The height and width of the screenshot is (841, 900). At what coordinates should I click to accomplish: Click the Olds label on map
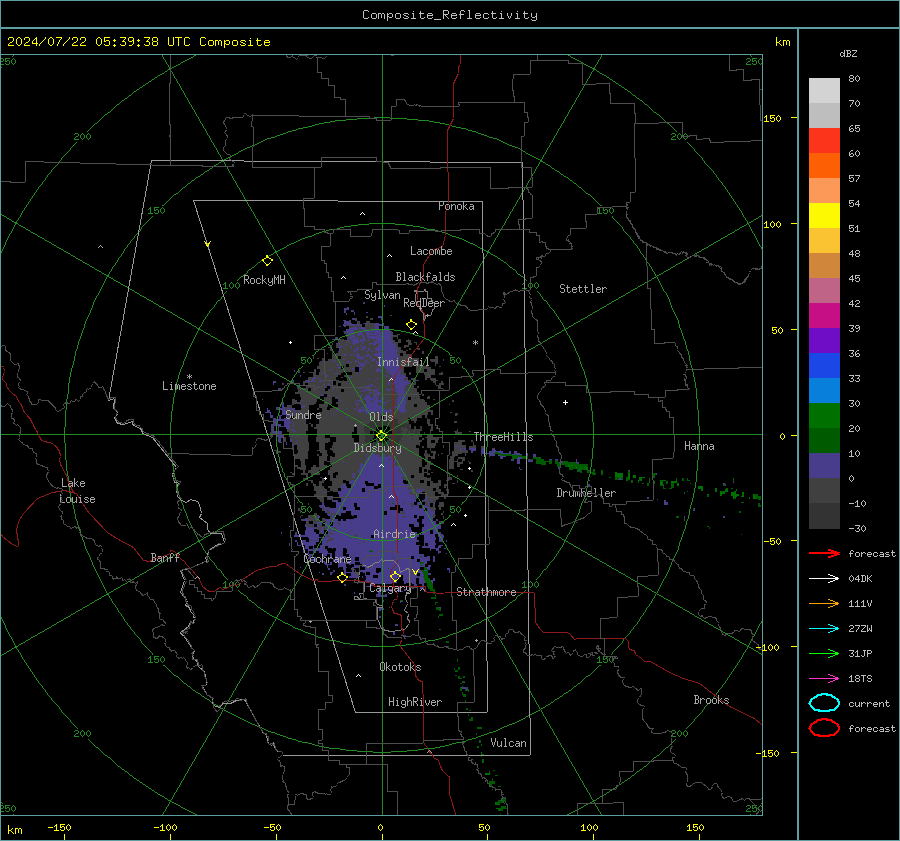[381, 417]
